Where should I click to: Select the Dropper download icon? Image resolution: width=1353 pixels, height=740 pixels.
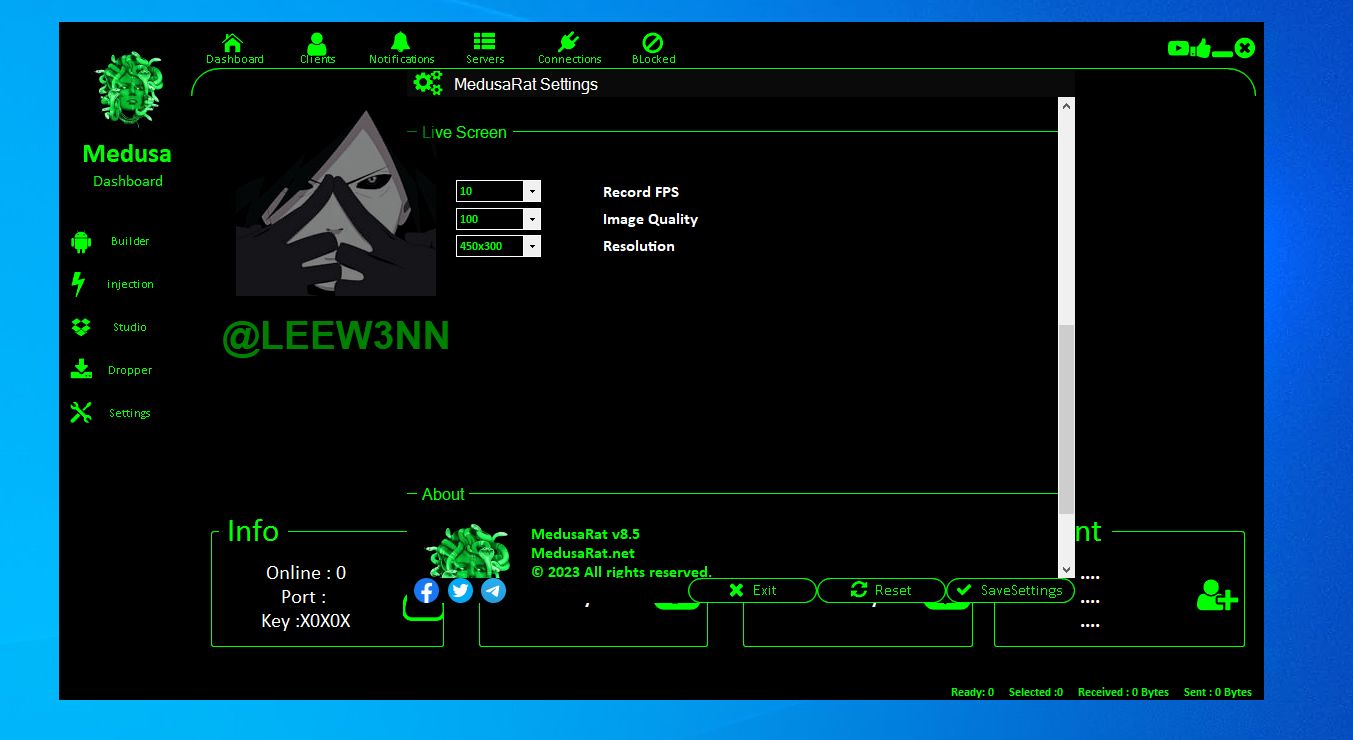click(81, 370)
